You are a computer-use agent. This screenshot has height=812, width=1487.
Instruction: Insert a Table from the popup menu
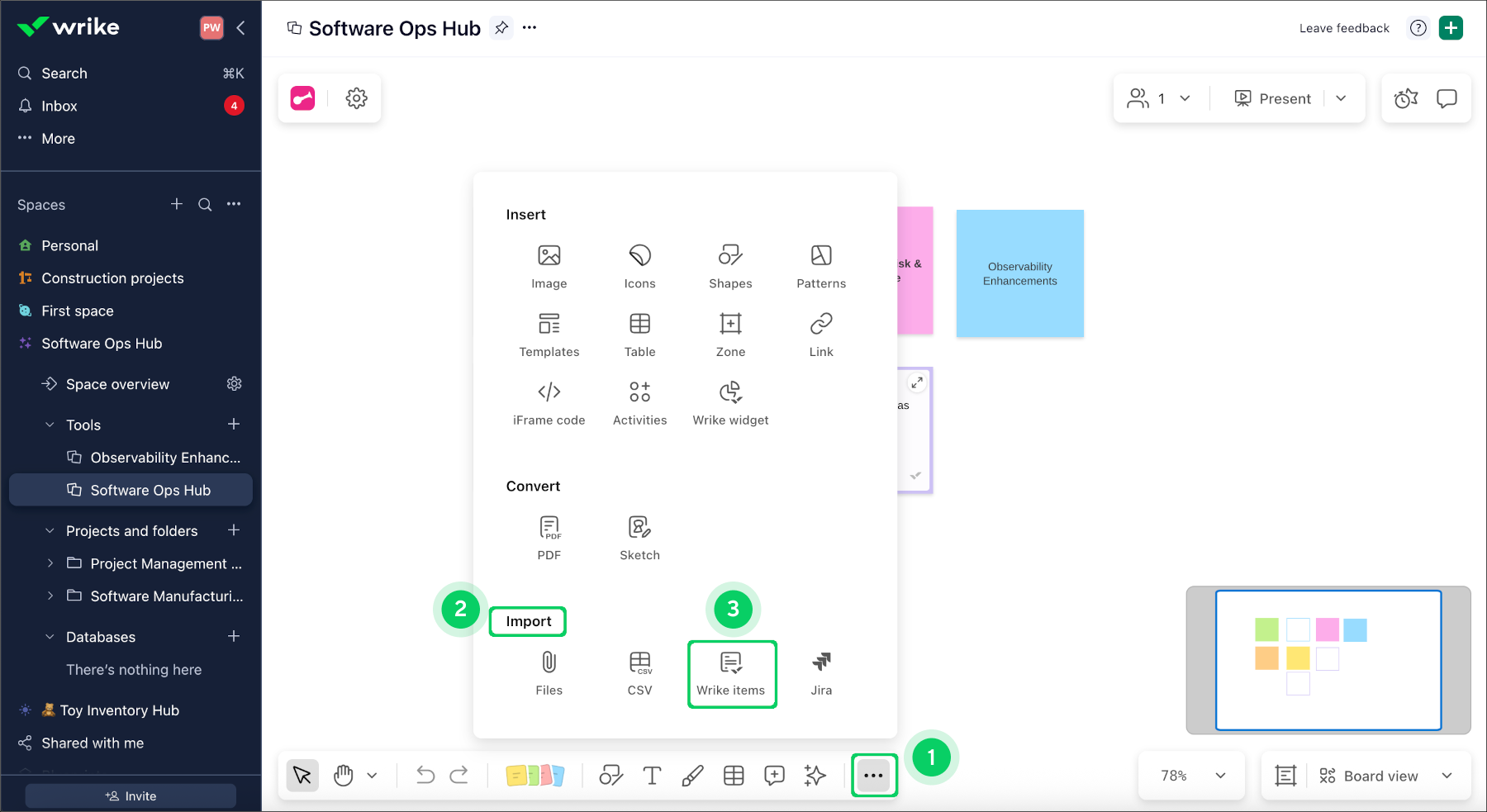tap(640, 335)
